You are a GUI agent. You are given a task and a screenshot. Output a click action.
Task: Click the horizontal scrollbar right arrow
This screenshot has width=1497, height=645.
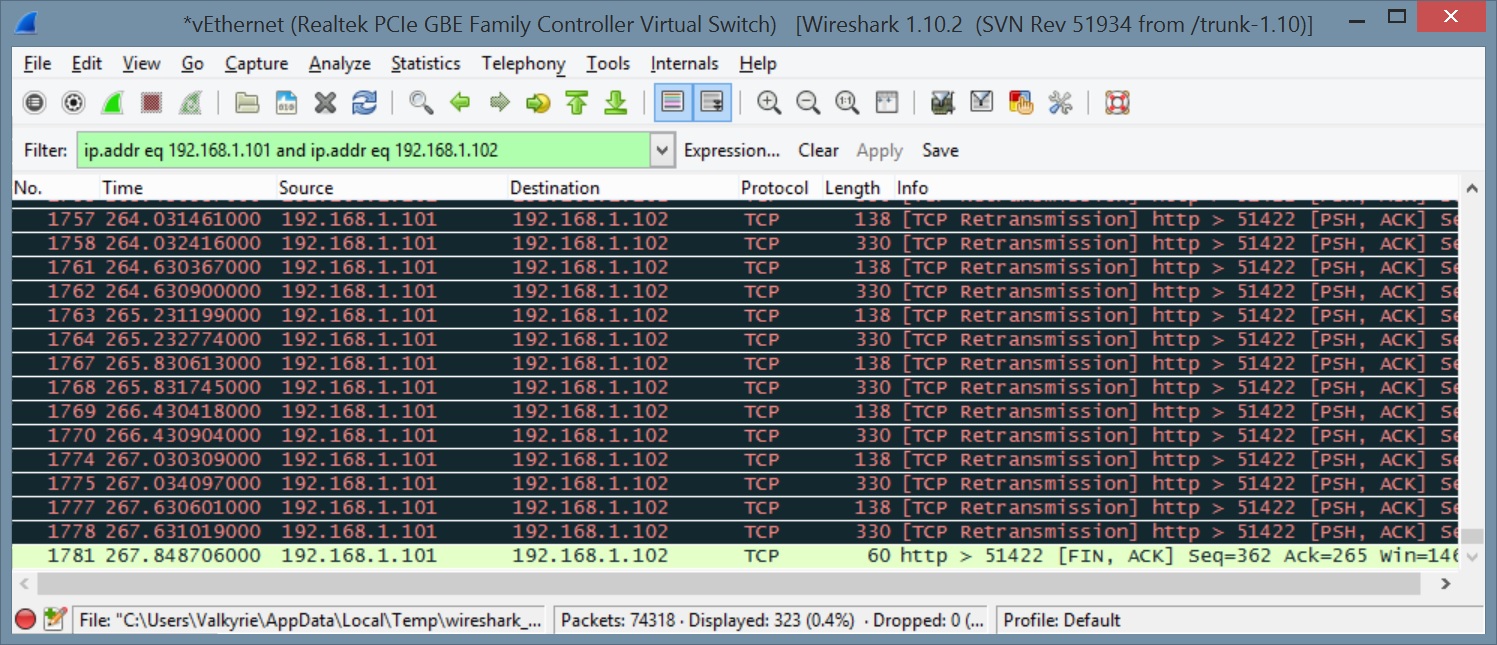pyautogui.click(x=1447, y=582)
